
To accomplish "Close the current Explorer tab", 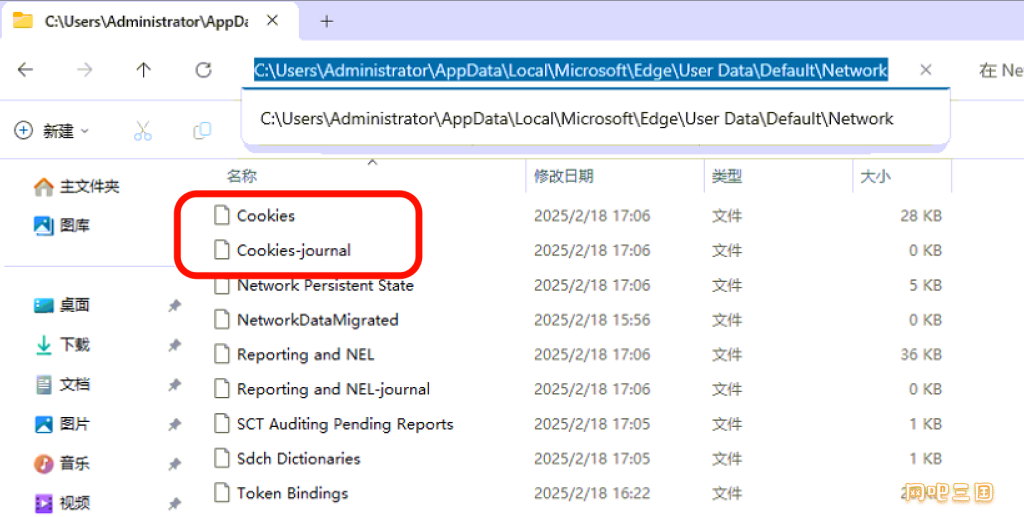I will pyautogui.click(x=273, y=21).
